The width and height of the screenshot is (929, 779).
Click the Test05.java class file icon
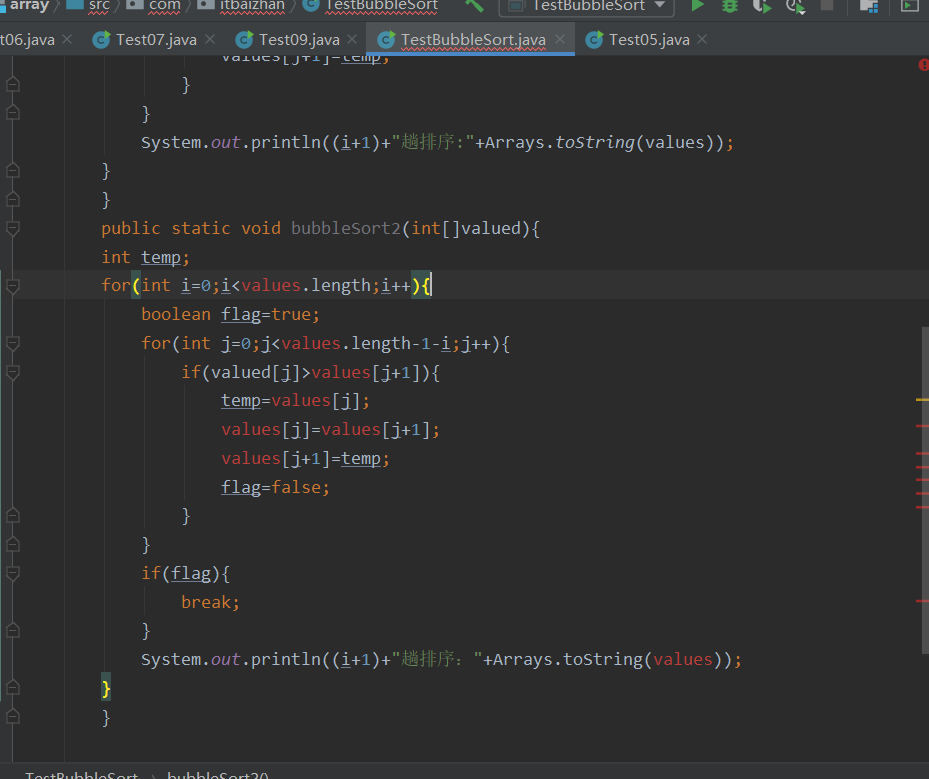click(594, 40)
